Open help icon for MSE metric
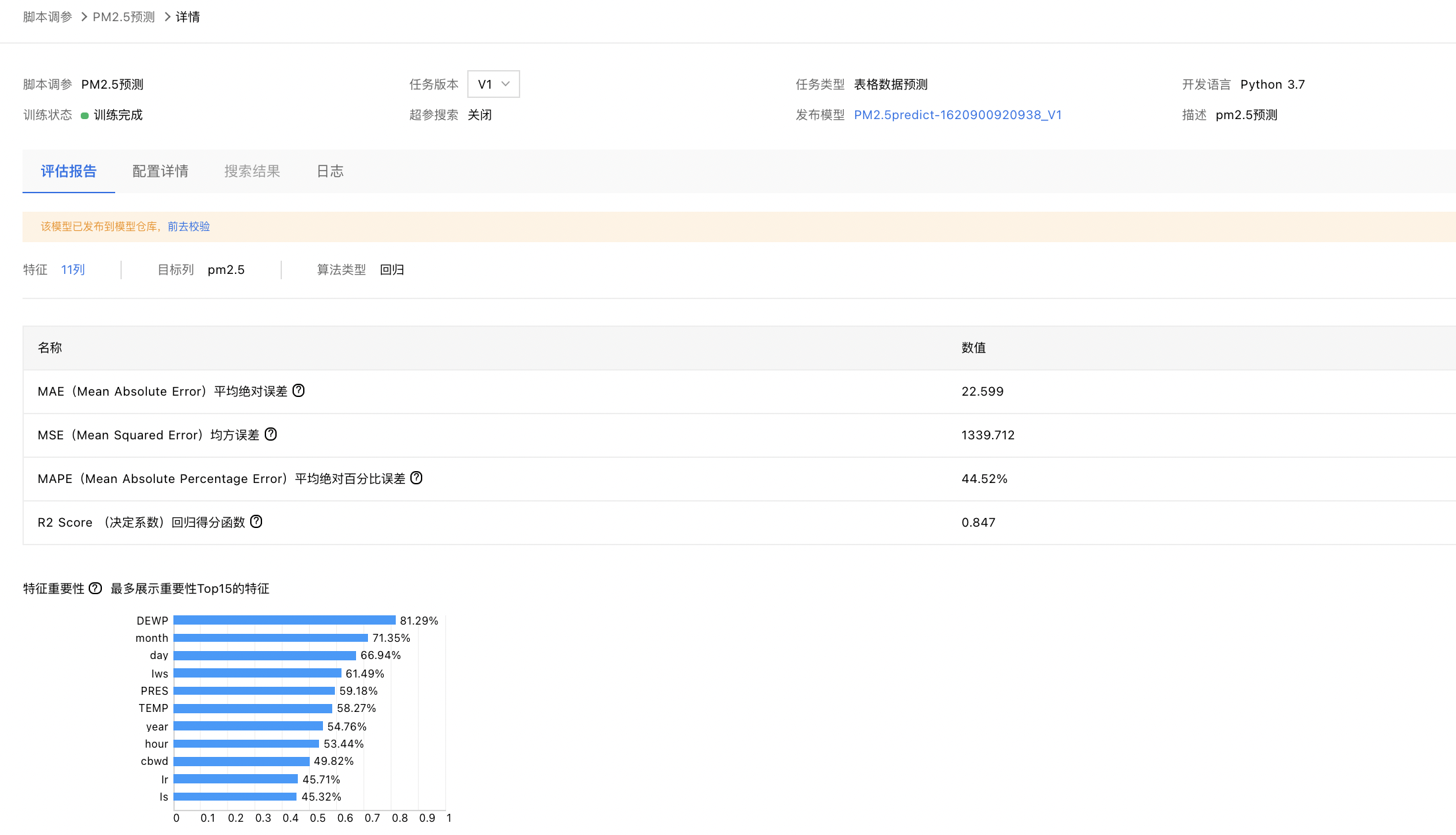This screenshot has width=1456, height=835. (271, 434)
